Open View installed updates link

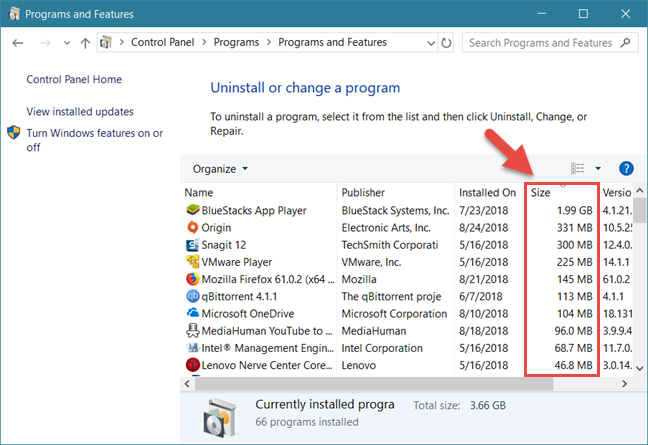pyautogui.click(x=80, y=112)
